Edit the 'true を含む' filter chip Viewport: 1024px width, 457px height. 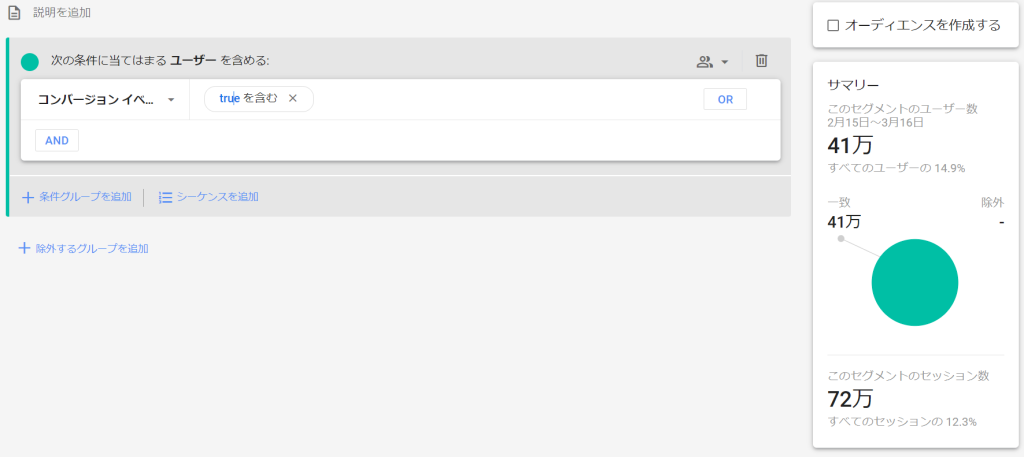click(x=248, y=99)
